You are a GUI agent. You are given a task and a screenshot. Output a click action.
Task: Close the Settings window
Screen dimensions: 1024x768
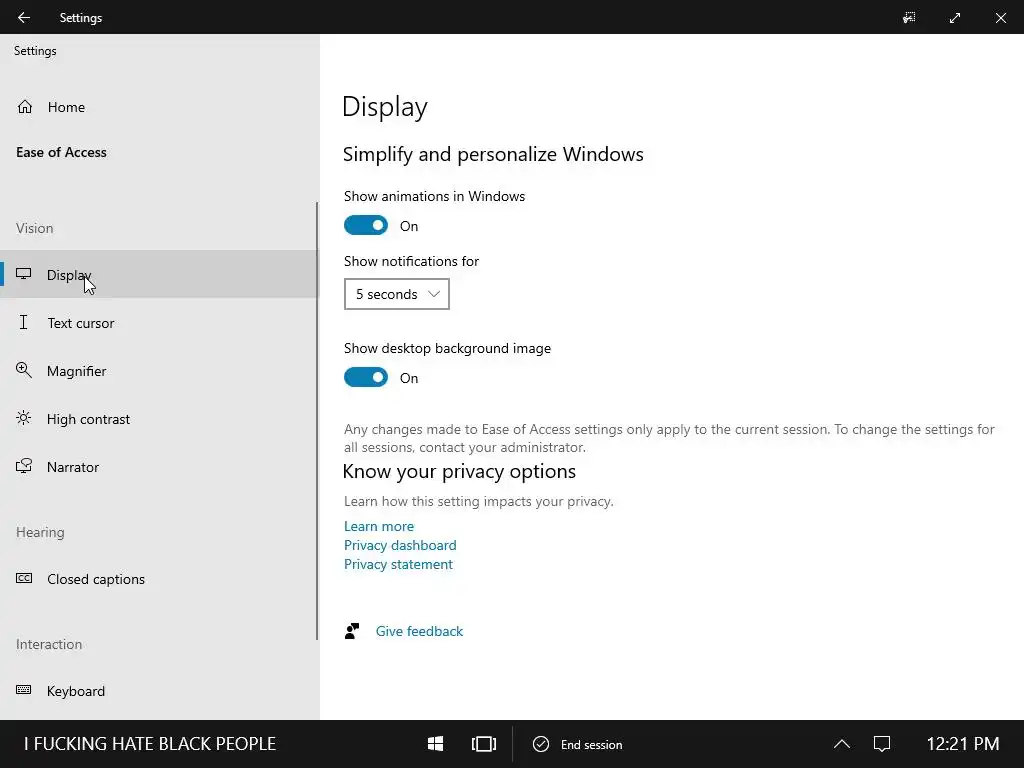1000,18
